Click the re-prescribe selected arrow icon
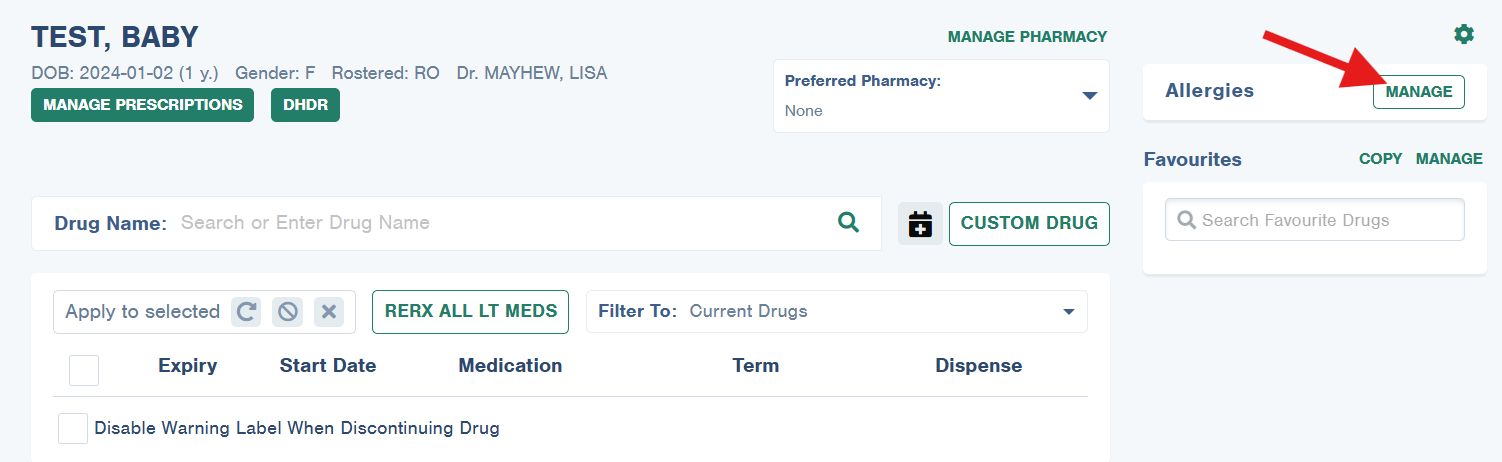Image resolution: width=1502 pixels, height=462 pixels. coord(247,312)
